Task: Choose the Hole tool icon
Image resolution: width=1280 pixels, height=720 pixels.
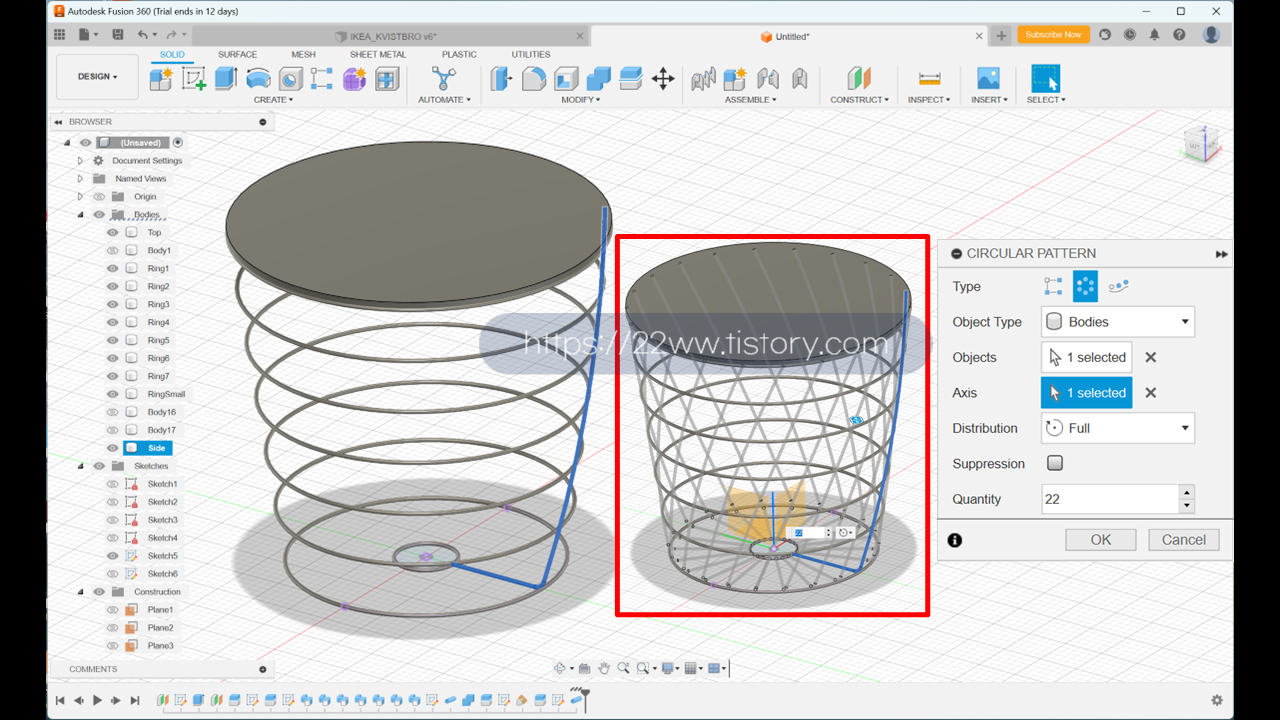Action: tap(290, 79)
